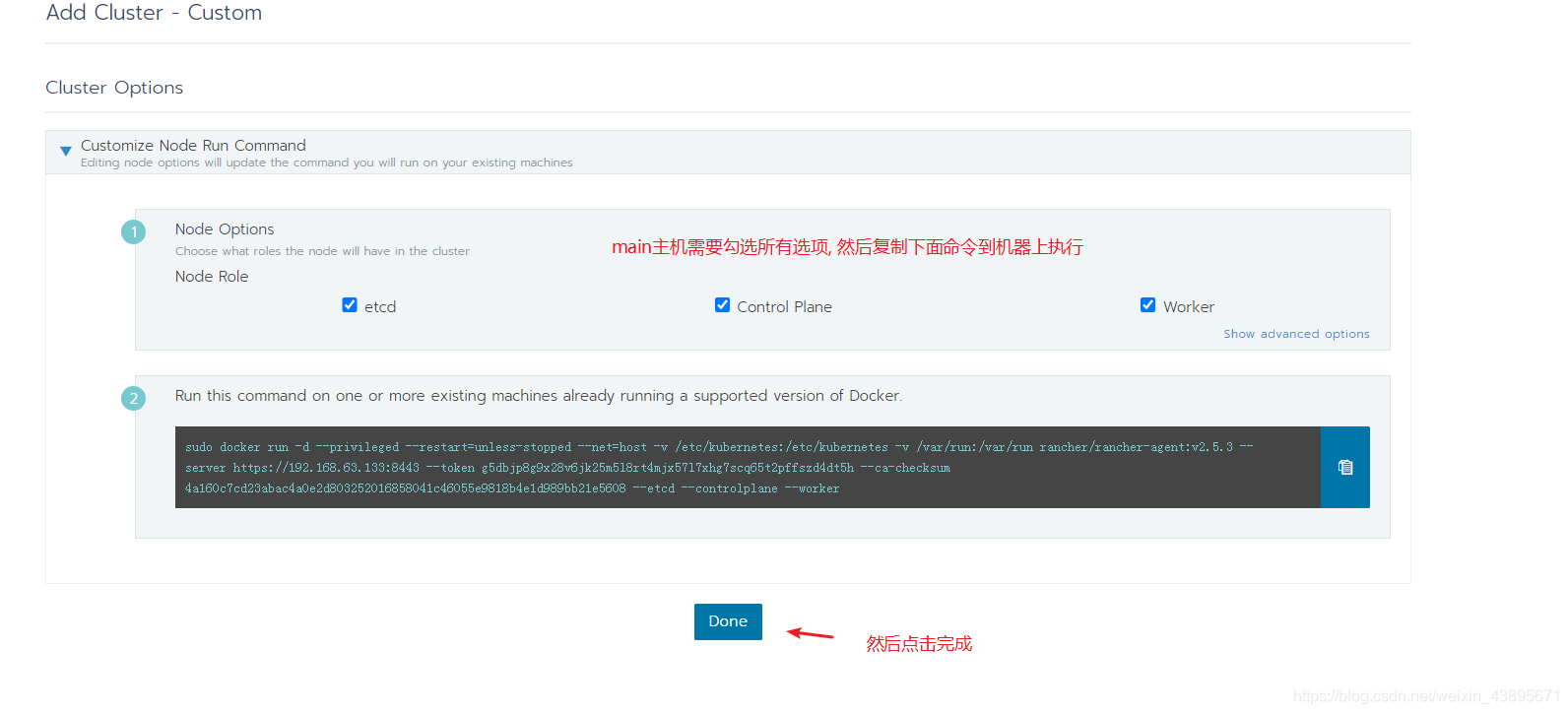Click the 'Run this command on one or more' instruction

[x=539, y=396]
